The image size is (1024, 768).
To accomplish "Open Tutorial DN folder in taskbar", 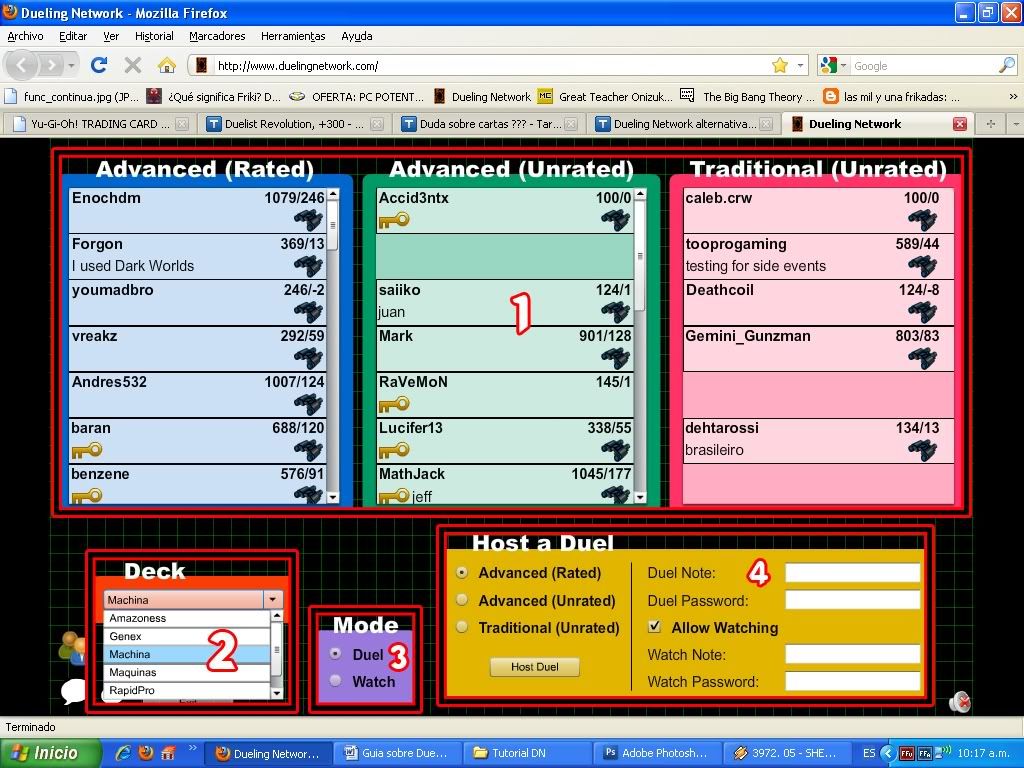I will click(526, 753).
